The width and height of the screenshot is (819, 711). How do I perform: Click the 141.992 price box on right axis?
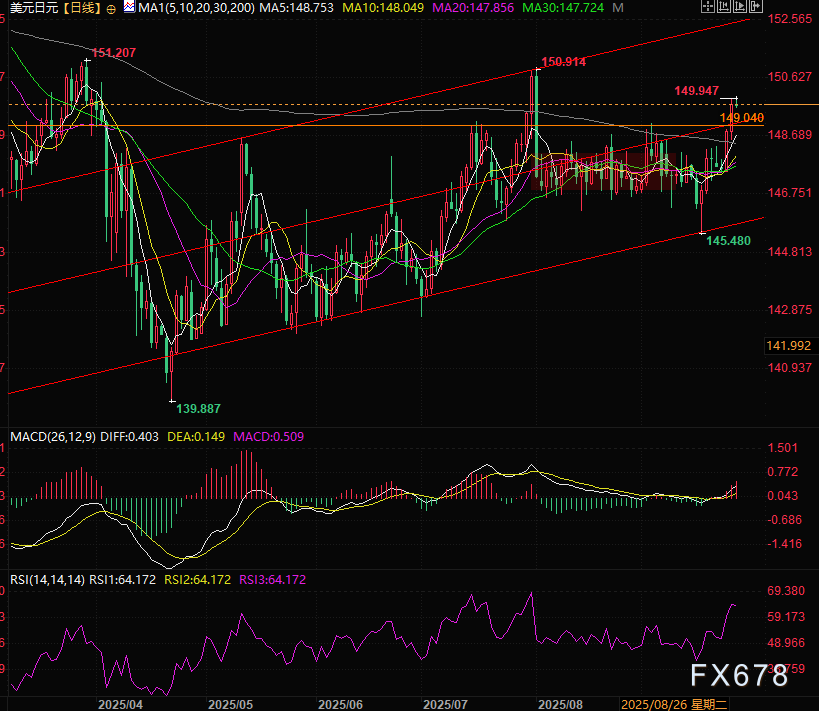[x=790, y=346]
